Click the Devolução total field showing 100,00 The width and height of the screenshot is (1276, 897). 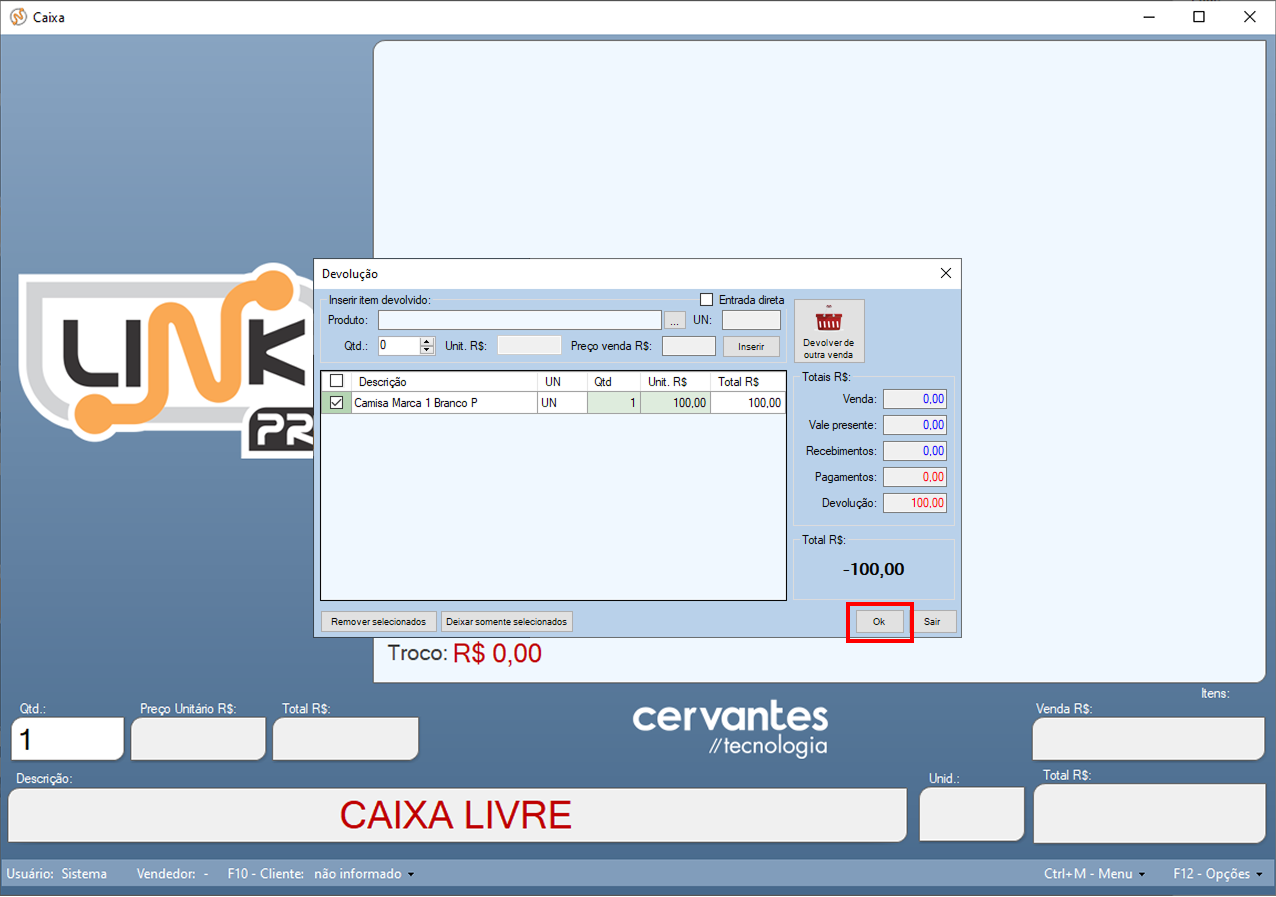tap(915, 503)
